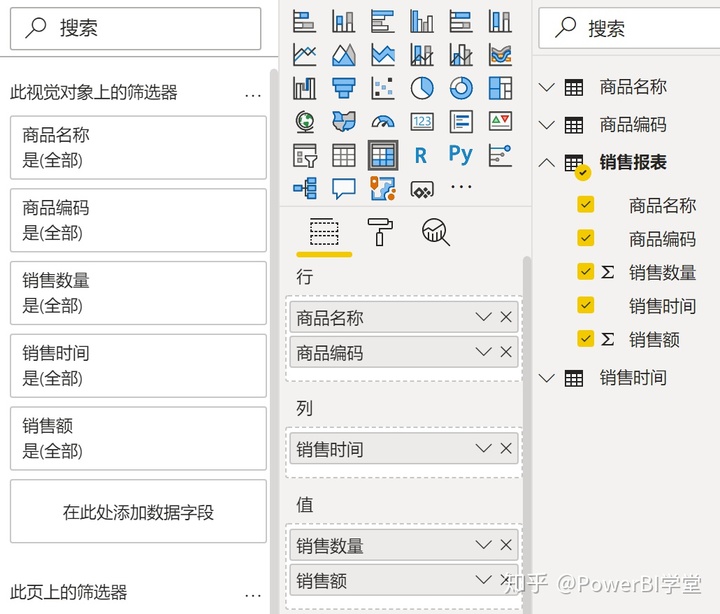Select the slicer visual

pos(304,155)
